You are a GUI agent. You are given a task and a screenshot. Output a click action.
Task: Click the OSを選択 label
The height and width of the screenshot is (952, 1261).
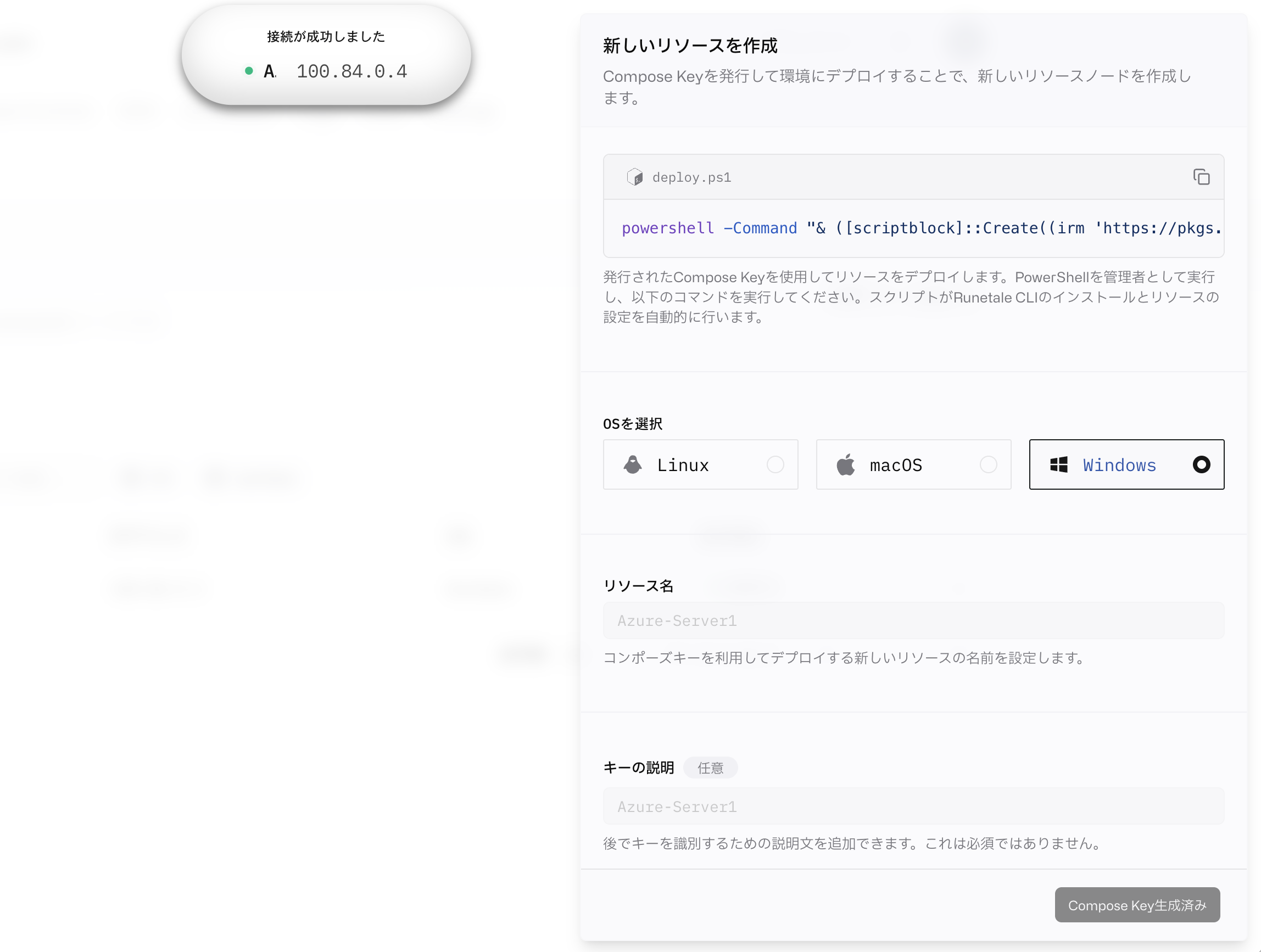coord(633,424)
